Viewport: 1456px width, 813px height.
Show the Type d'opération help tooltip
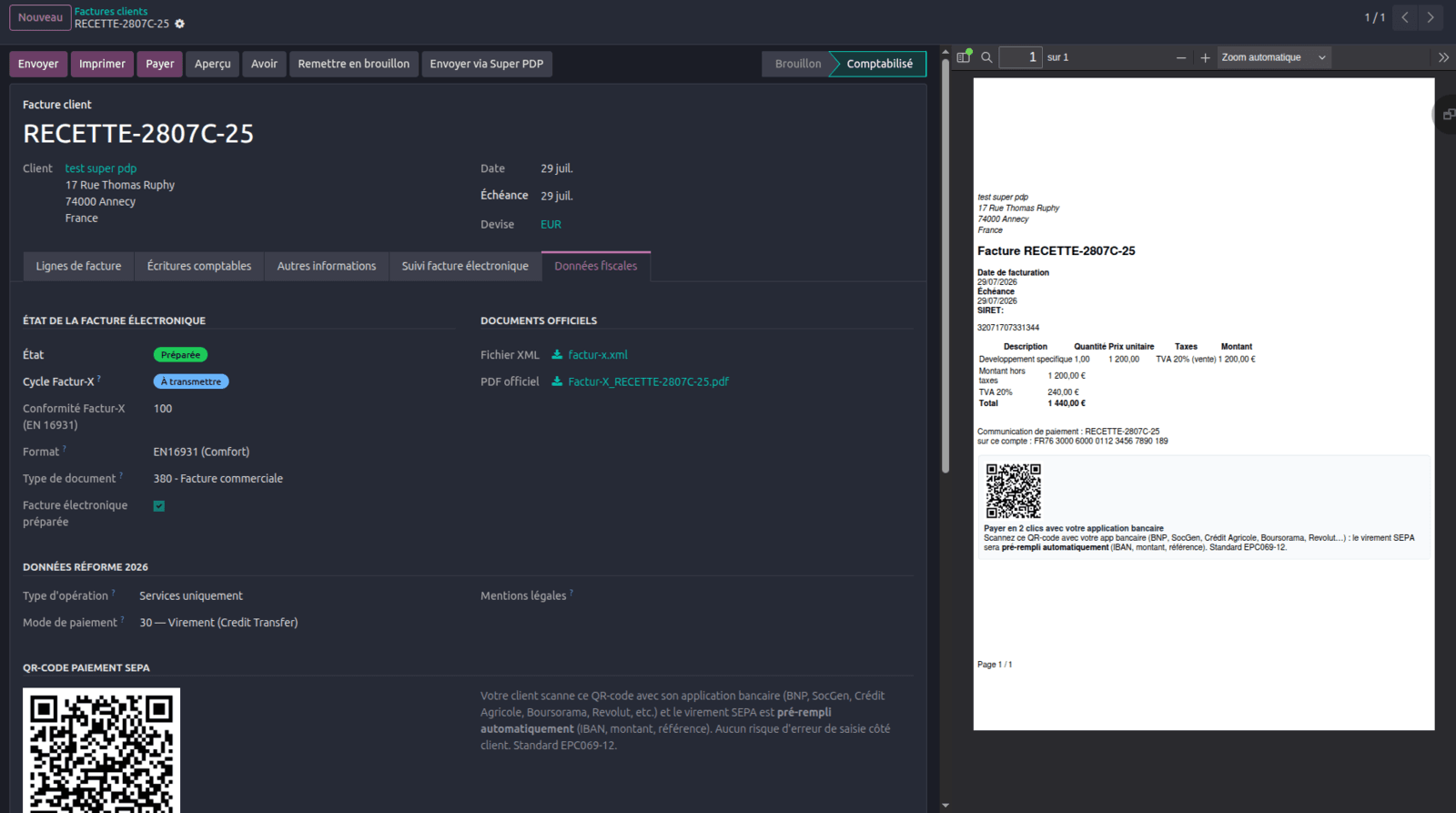pos(114,592)
